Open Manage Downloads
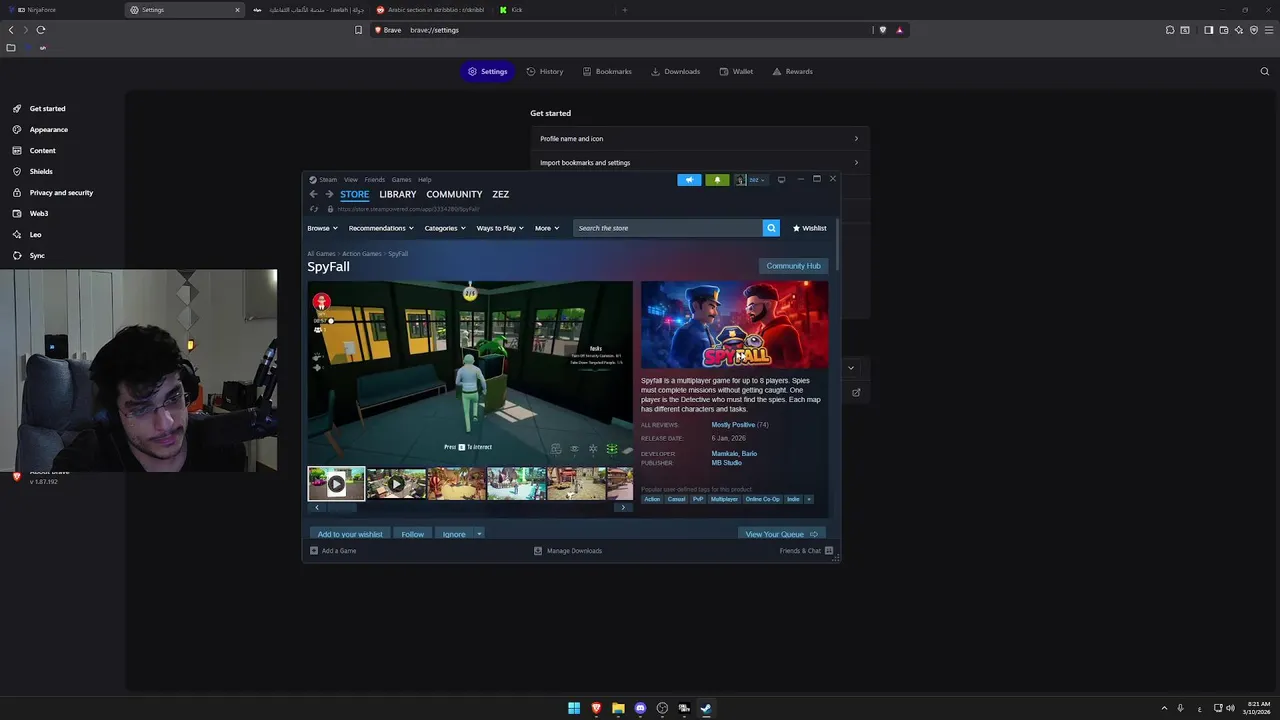This screenshot has height=720, width=1280. pos(568,551)
